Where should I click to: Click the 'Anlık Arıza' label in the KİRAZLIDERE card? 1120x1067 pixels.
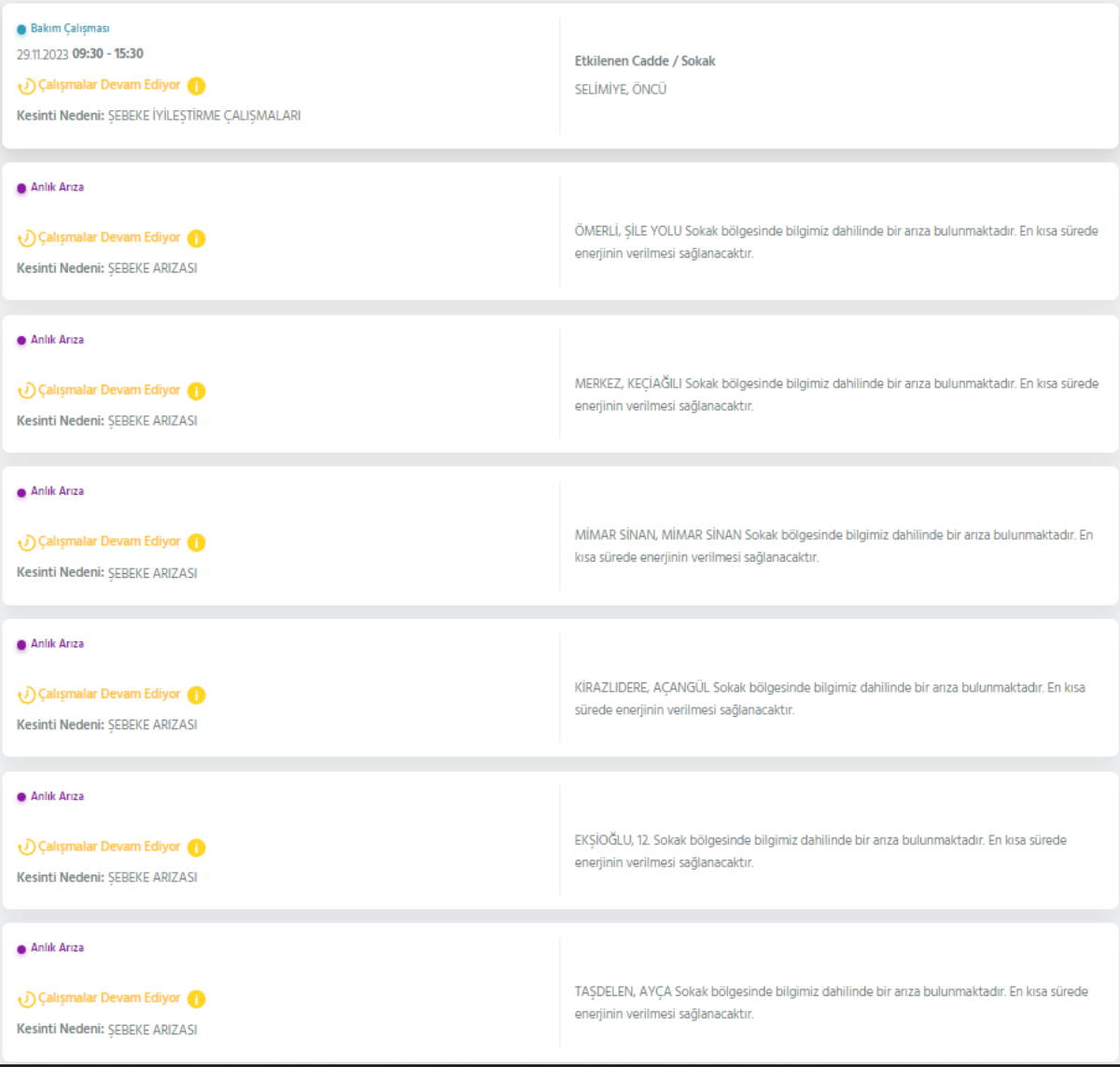57,644
